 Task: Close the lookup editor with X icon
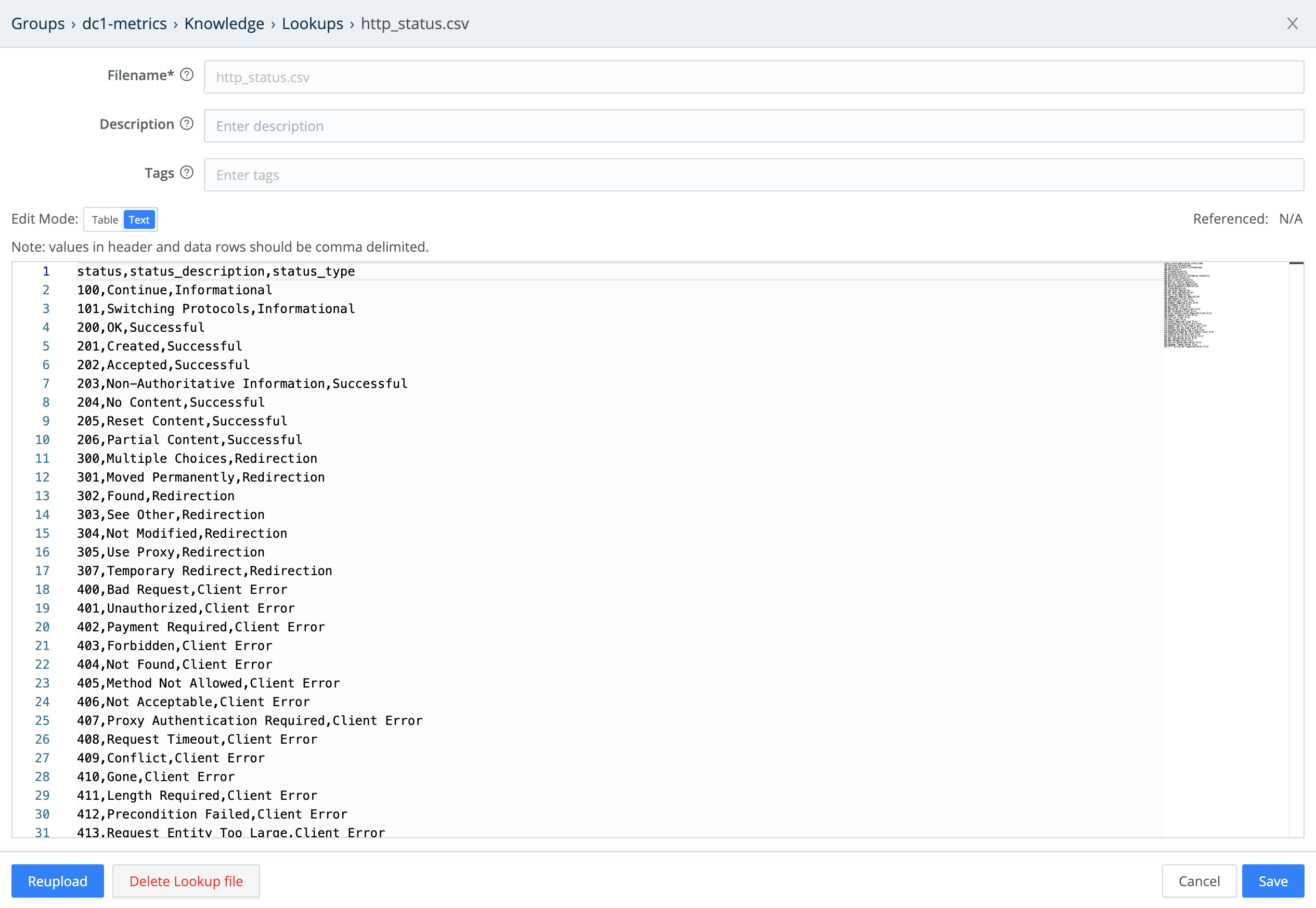point(1292,23)
